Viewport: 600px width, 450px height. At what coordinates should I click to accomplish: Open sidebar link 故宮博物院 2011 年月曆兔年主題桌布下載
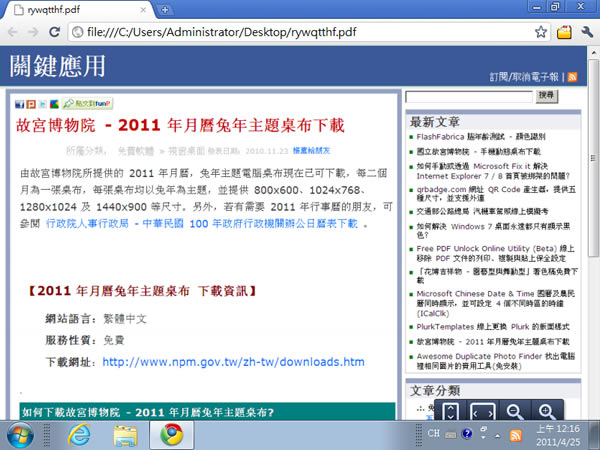coord(493,342)
